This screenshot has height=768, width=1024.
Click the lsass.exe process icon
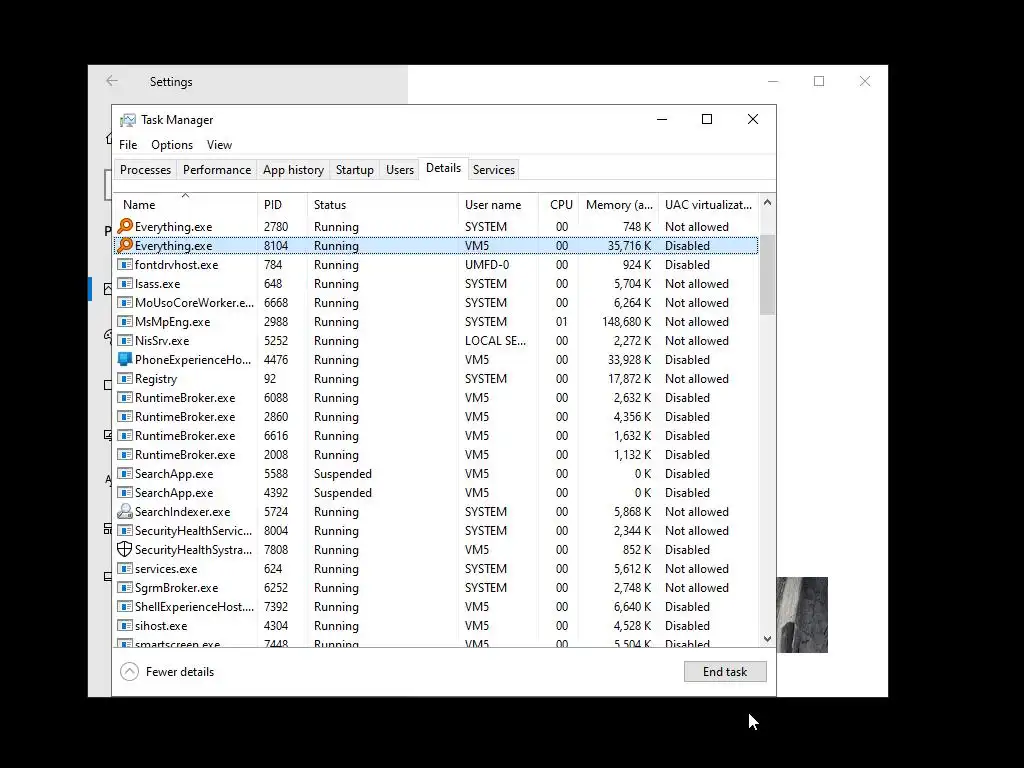point(125,283)
